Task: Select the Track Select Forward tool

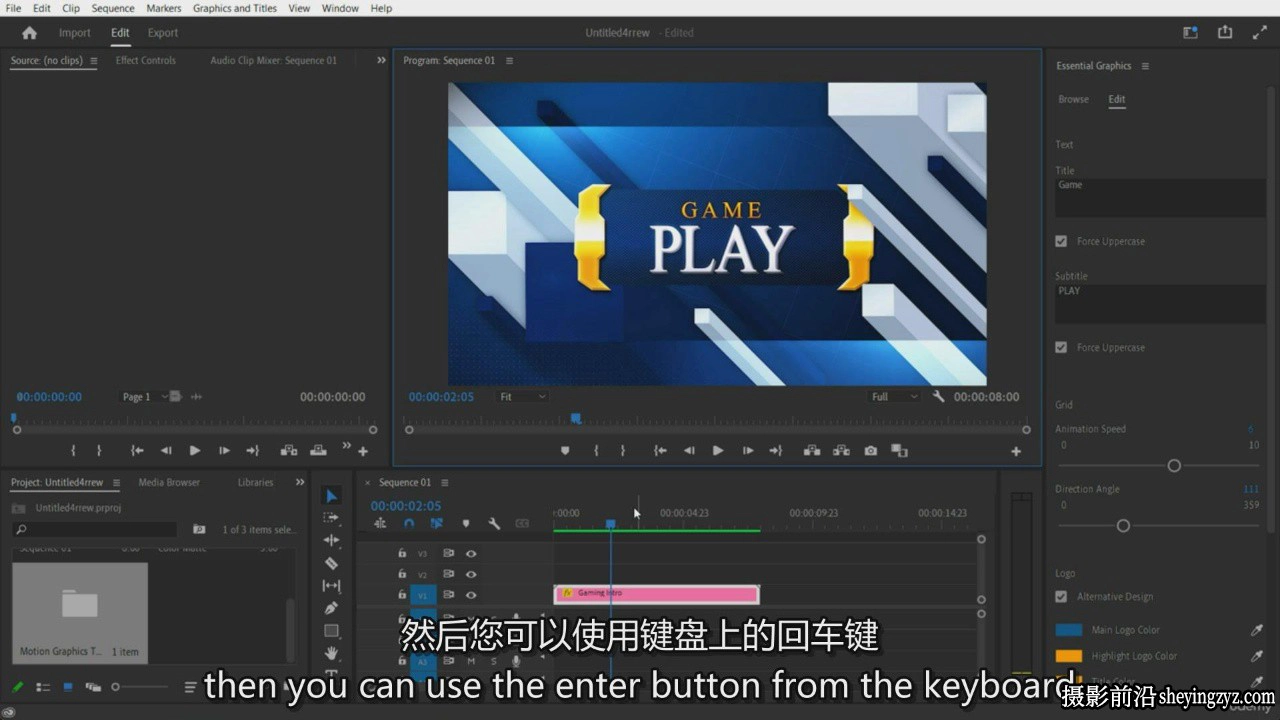Action: [332, 518]
